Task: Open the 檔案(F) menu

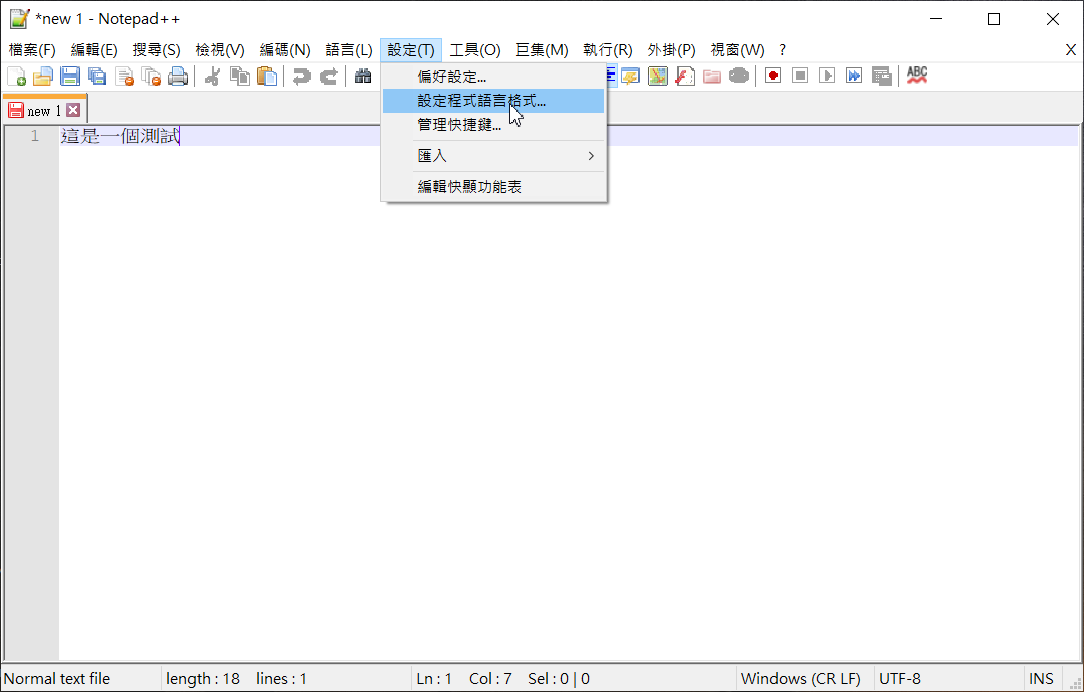Action: tap(32, 50)
